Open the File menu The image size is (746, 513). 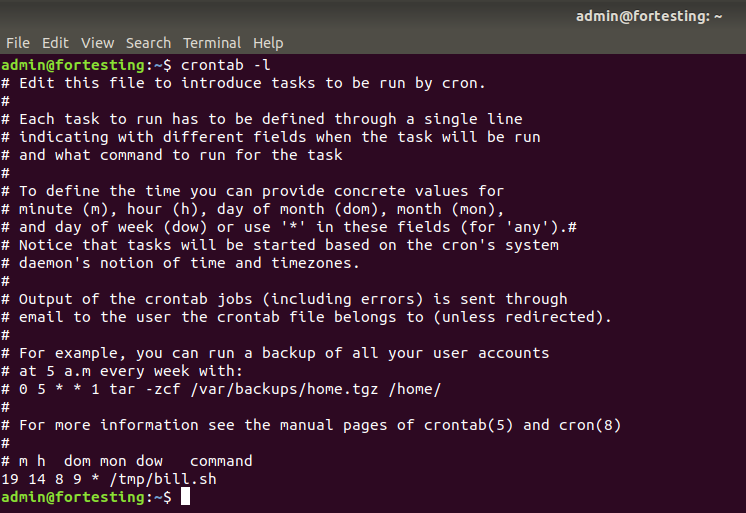[18, 43]
